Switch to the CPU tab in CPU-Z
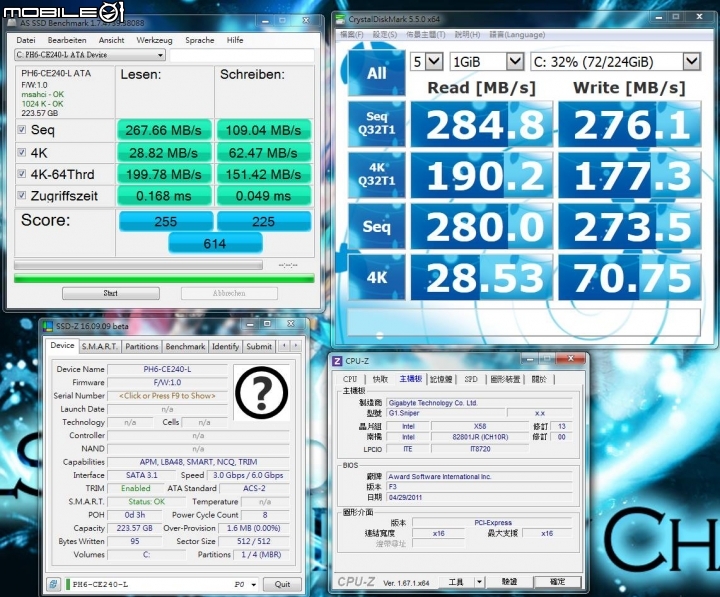 (x=350, y=379)
